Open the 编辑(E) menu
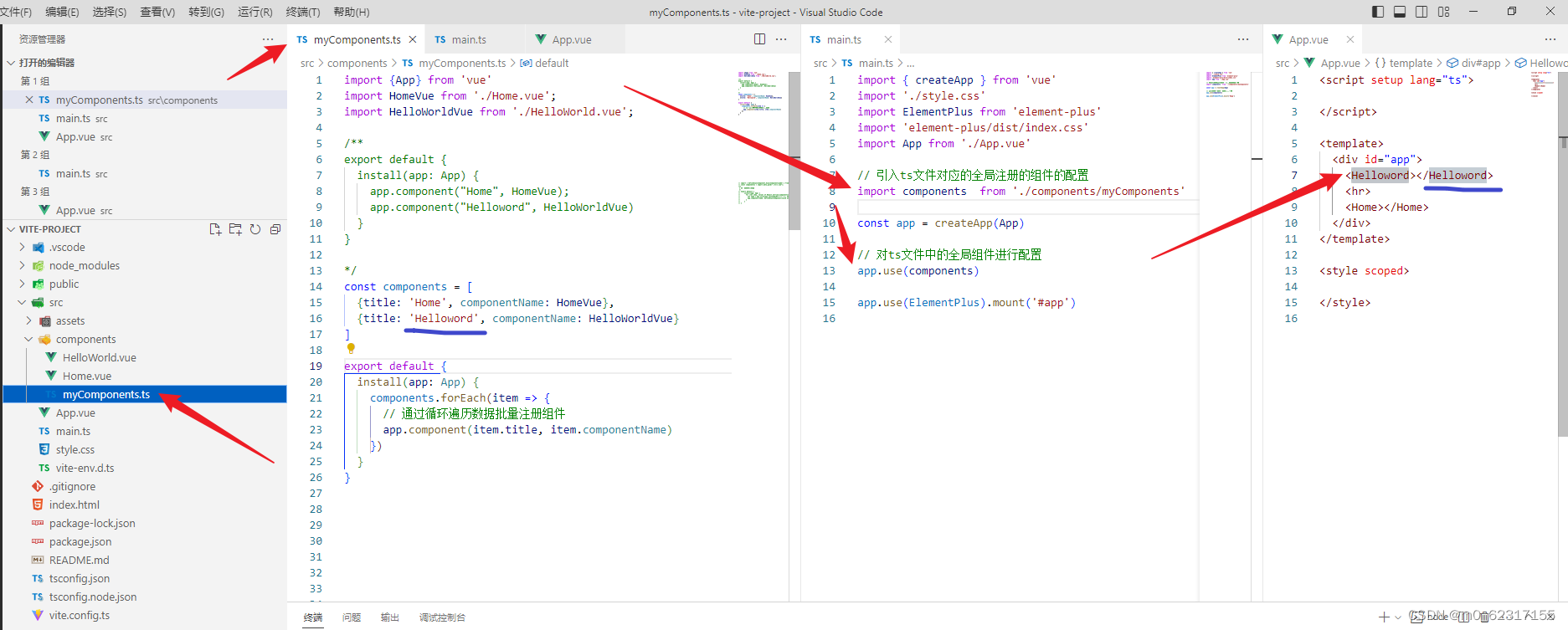 point(62,12)
